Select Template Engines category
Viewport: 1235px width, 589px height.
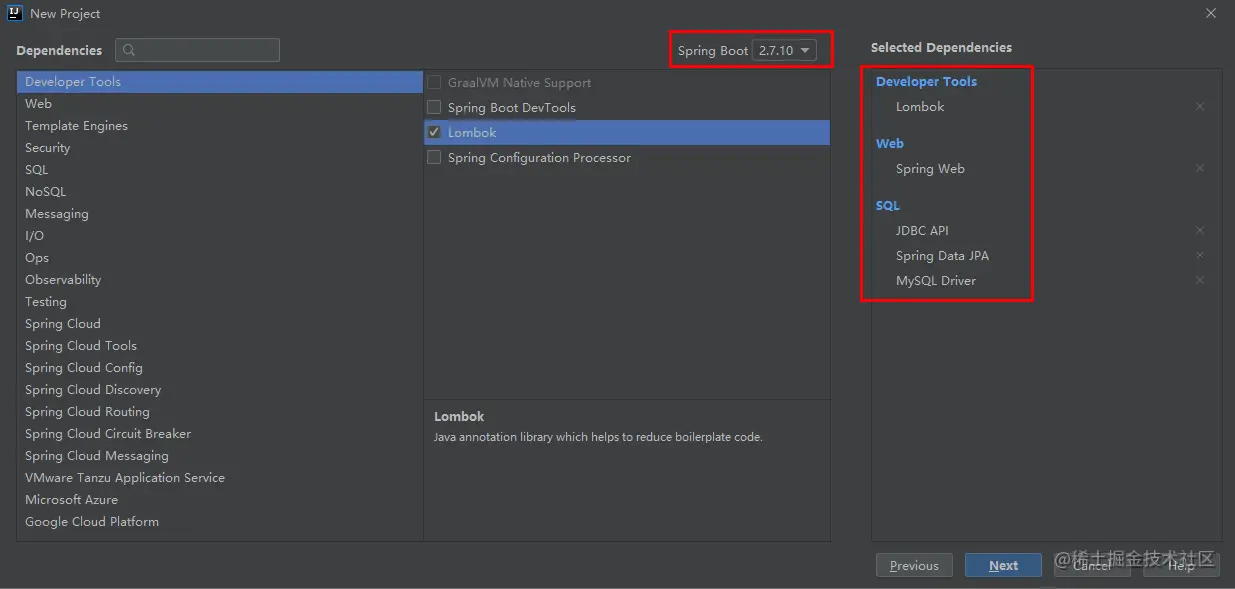220,126
